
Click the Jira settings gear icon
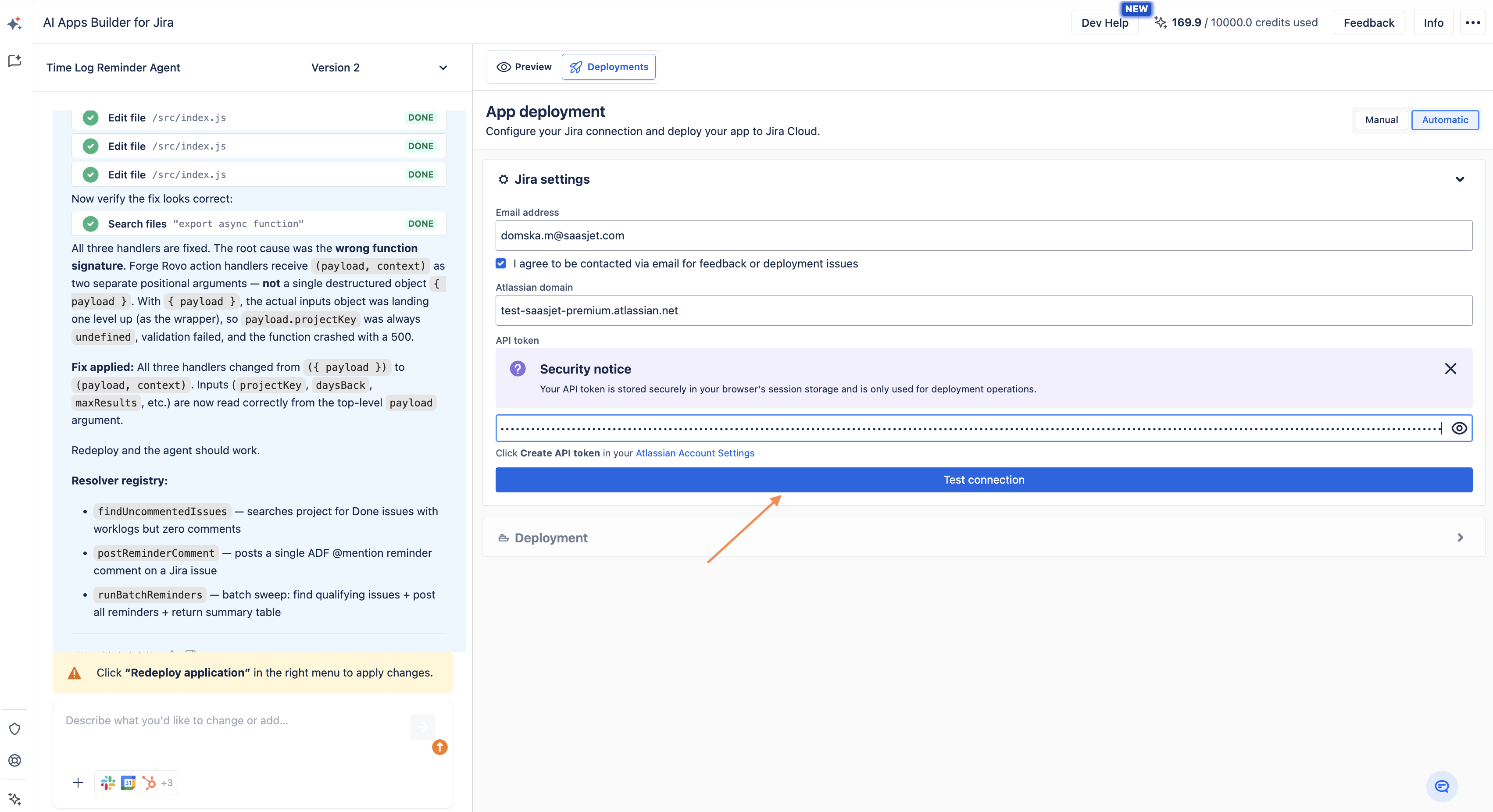click(504, 180)
